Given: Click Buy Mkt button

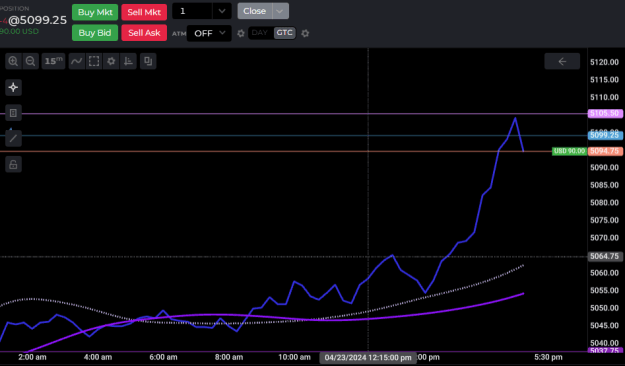Looking at the screenshot, I should [x=95, y=12].
